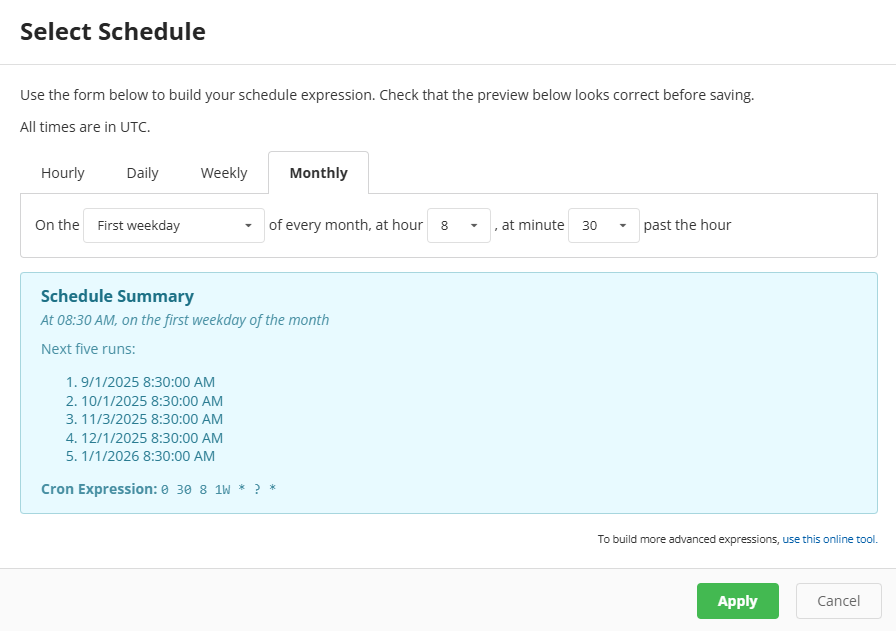Click the italic 'At 08:30 AM' summary text
The image size is (896, 631).
(x=185, y=320)
